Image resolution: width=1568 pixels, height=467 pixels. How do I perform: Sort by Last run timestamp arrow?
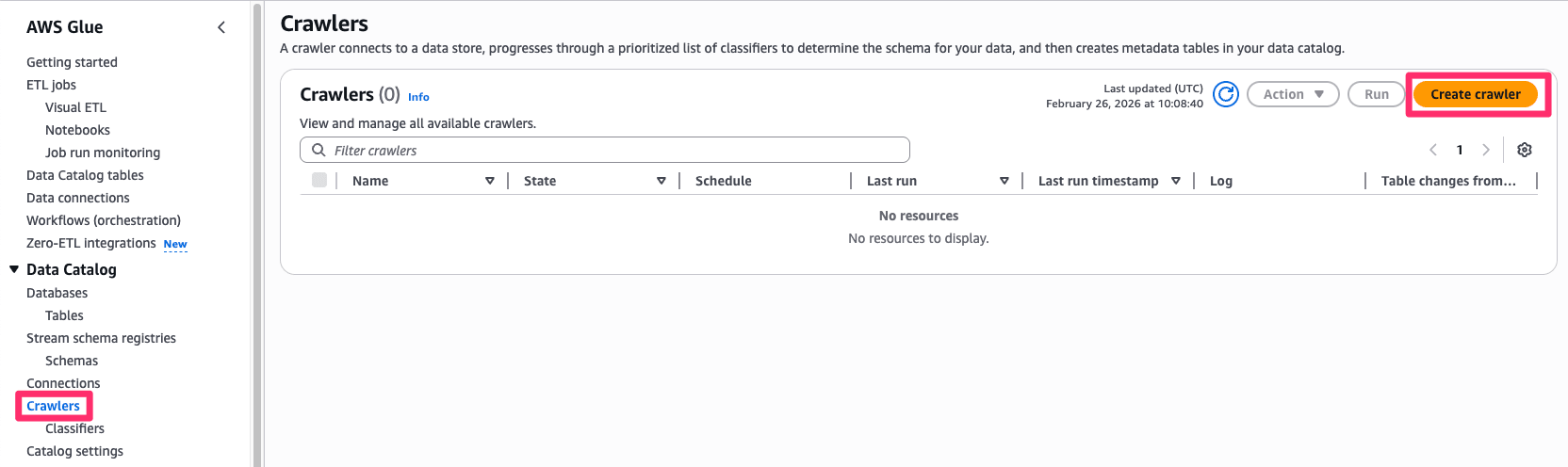pyautogui.click(x=1176, y=181)
